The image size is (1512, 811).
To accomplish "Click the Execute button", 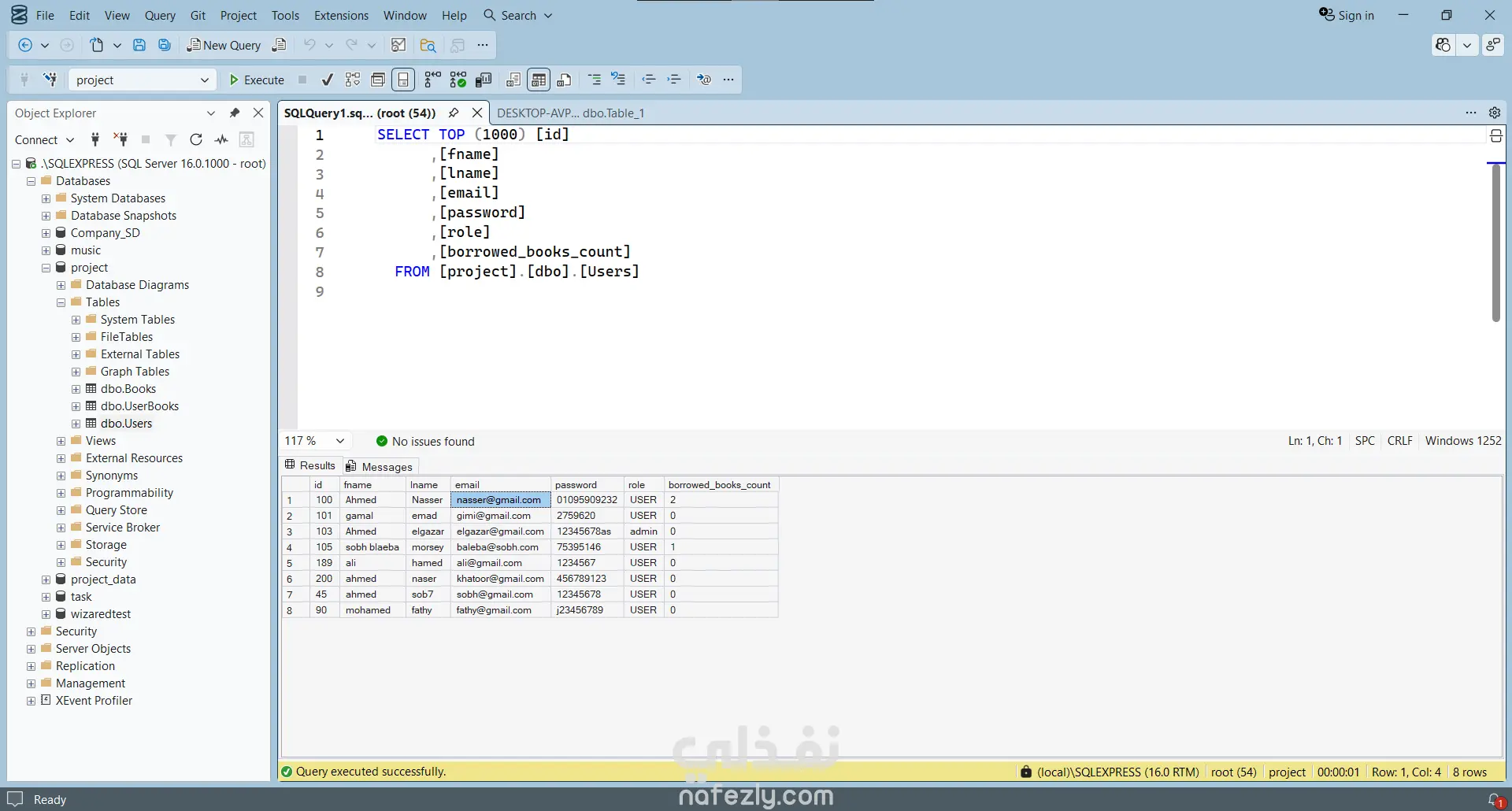I will point(256,80).
